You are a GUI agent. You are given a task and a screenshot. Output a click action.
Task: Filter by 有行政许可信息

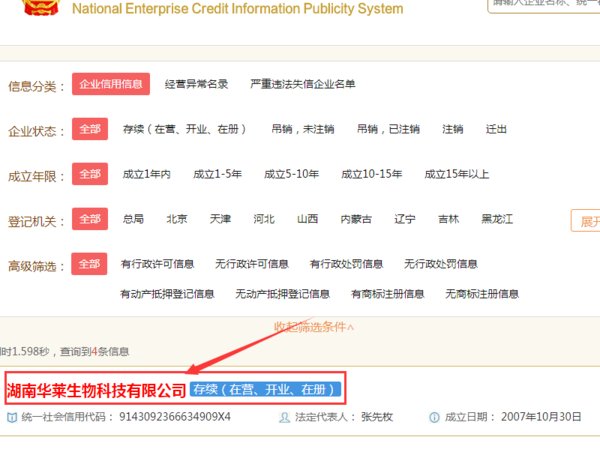tap(157, 264)
